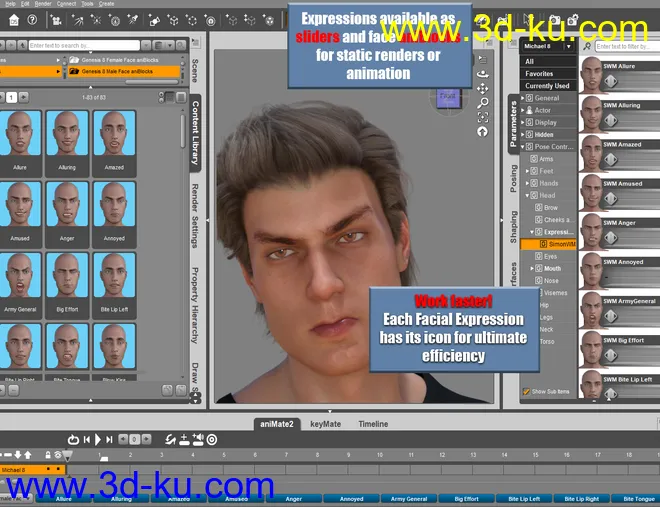Open the Timeline tab
This screenshot has width=660, height=507.
coord(373,424)
